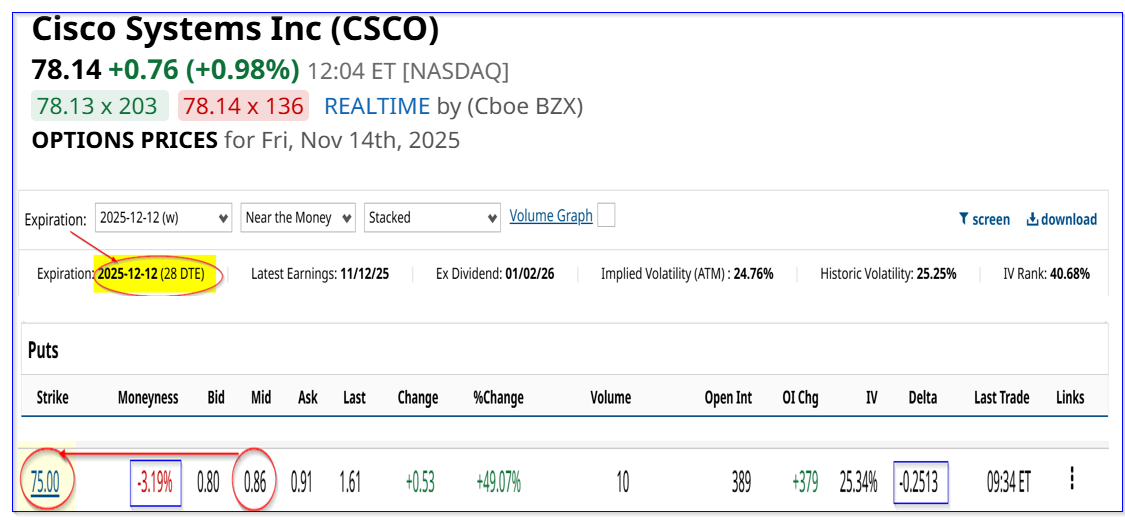Sort by the IV column header
The width and height of the screenshot is (1125, 521).
pos(871,397)
